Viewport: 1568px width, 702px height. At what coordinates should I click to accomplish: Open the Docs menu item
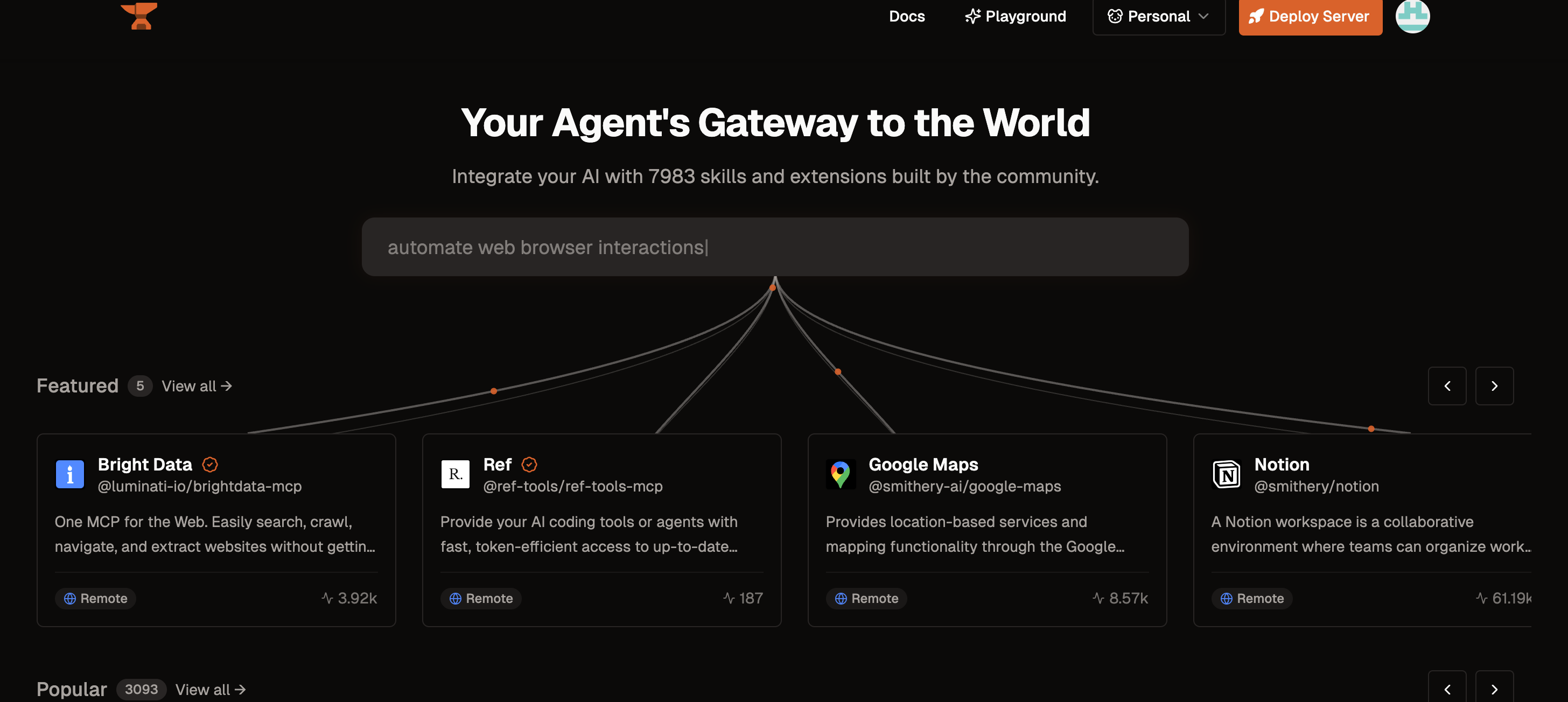point(906,17)
